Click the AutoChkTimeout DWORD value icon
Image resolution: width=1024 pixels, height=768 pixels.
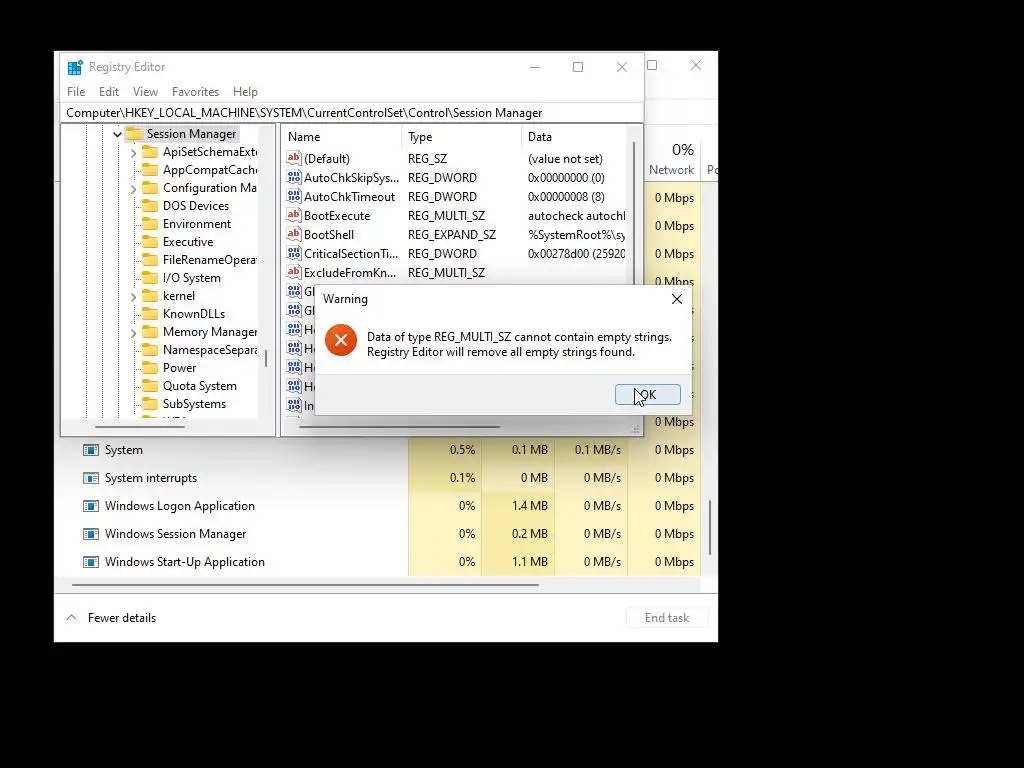click(x=294, y=196)
